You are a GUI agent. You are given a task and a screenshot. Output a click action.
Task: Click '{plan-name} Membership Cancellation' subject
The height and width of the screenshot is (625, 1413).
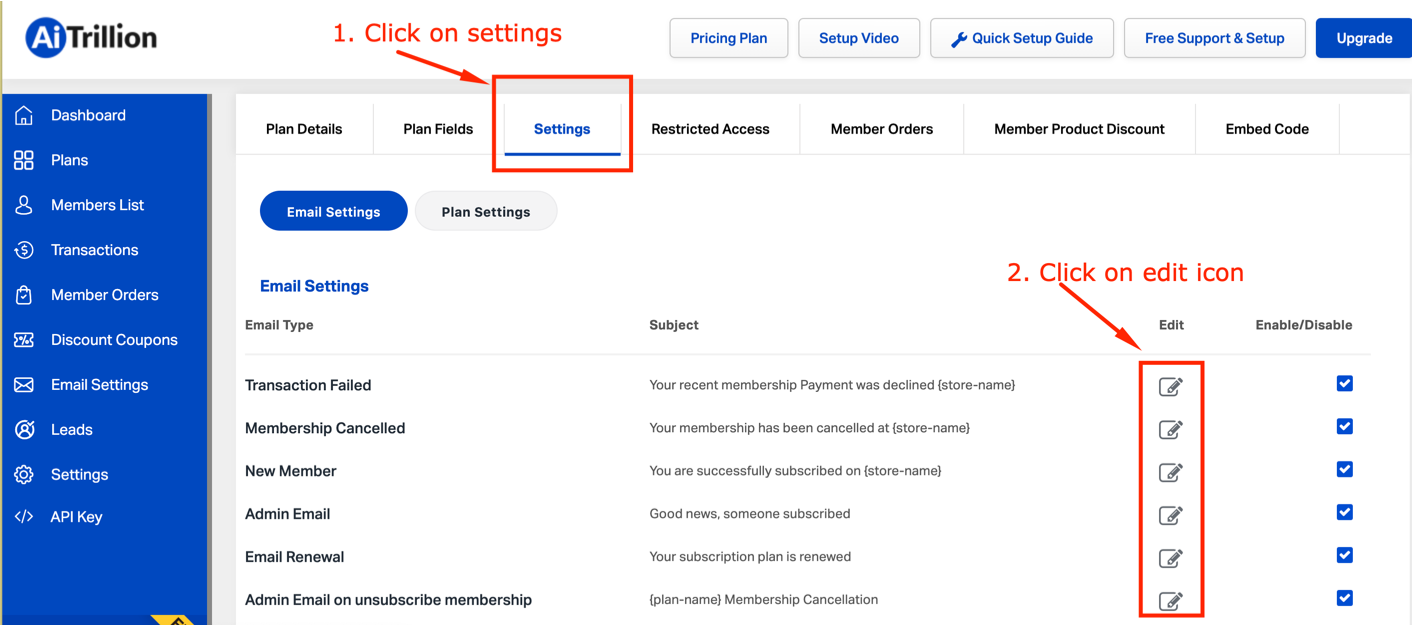(764, 600)
